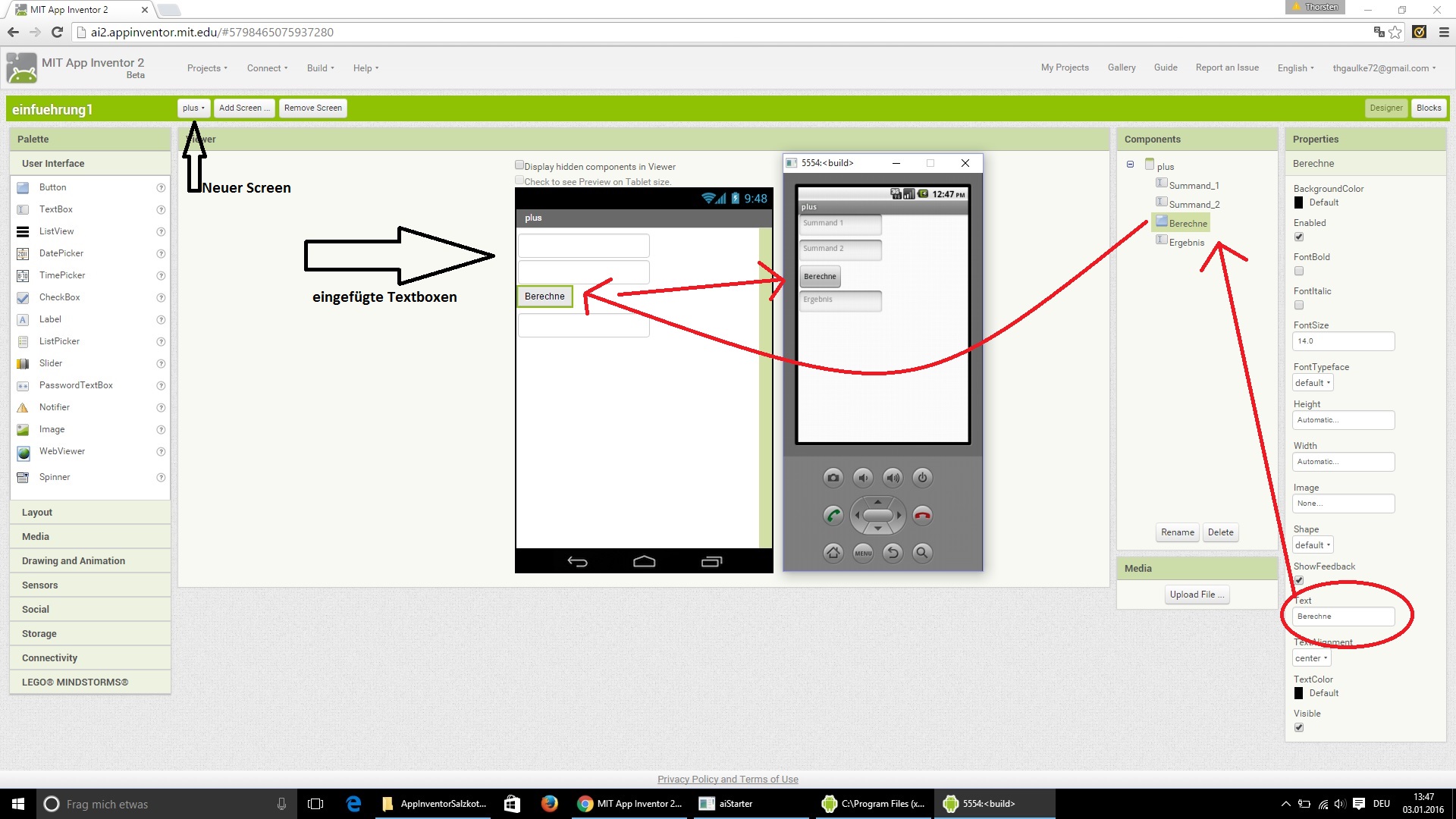1456x819 pixels.
Task: Open the Shape default dropdown
Action: 1313,545
